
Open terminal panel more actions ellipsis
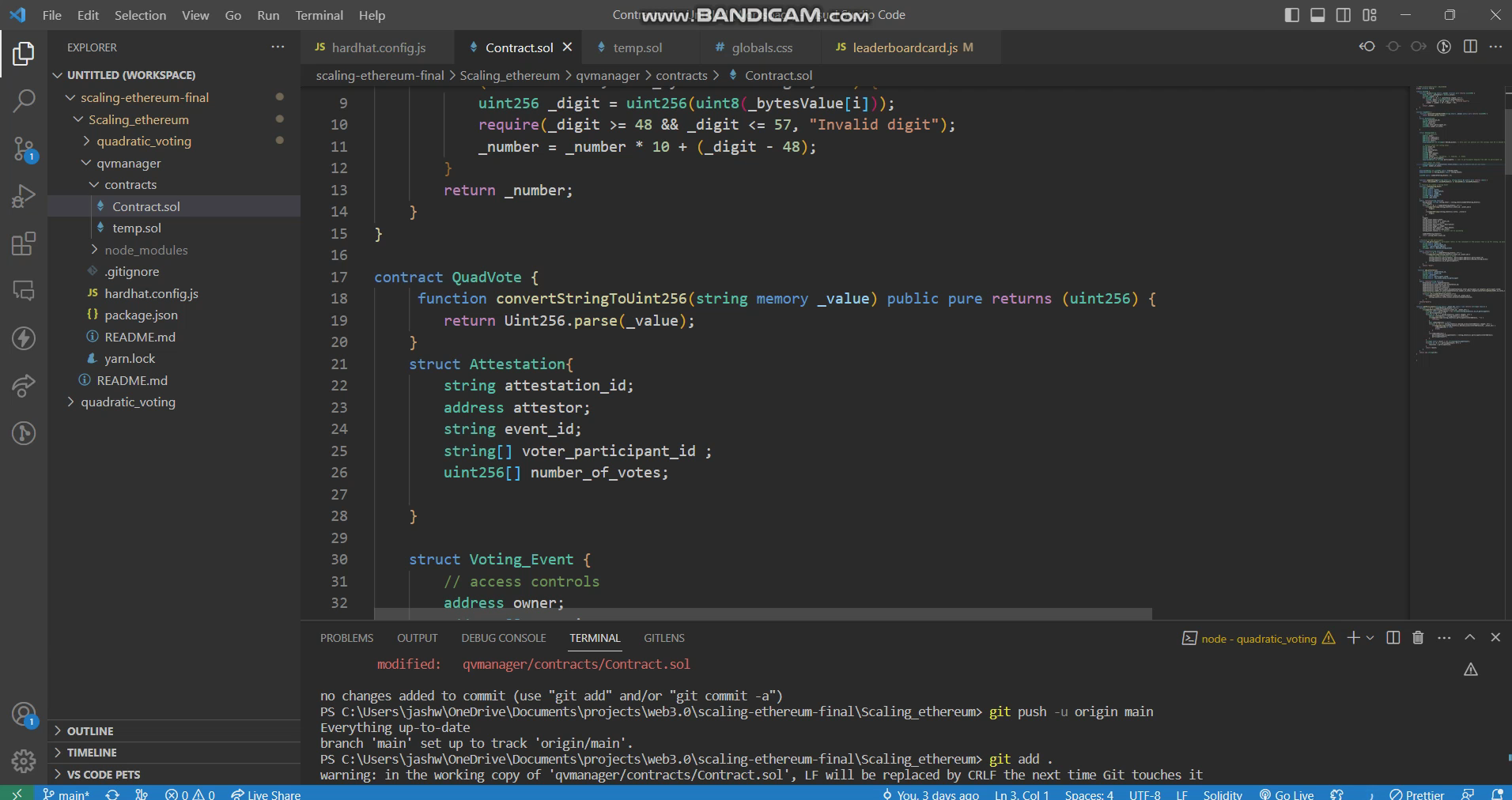pyautogui.click(x=1444, y=637)
